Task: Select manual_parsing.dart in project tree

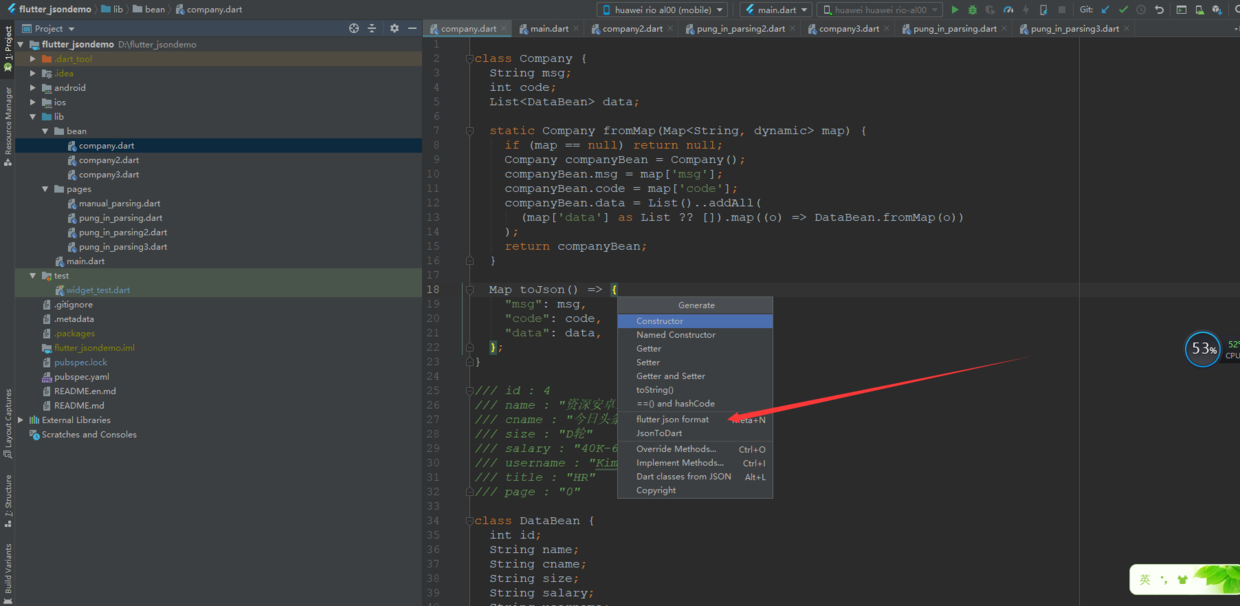Action: [x=119, y=203]
